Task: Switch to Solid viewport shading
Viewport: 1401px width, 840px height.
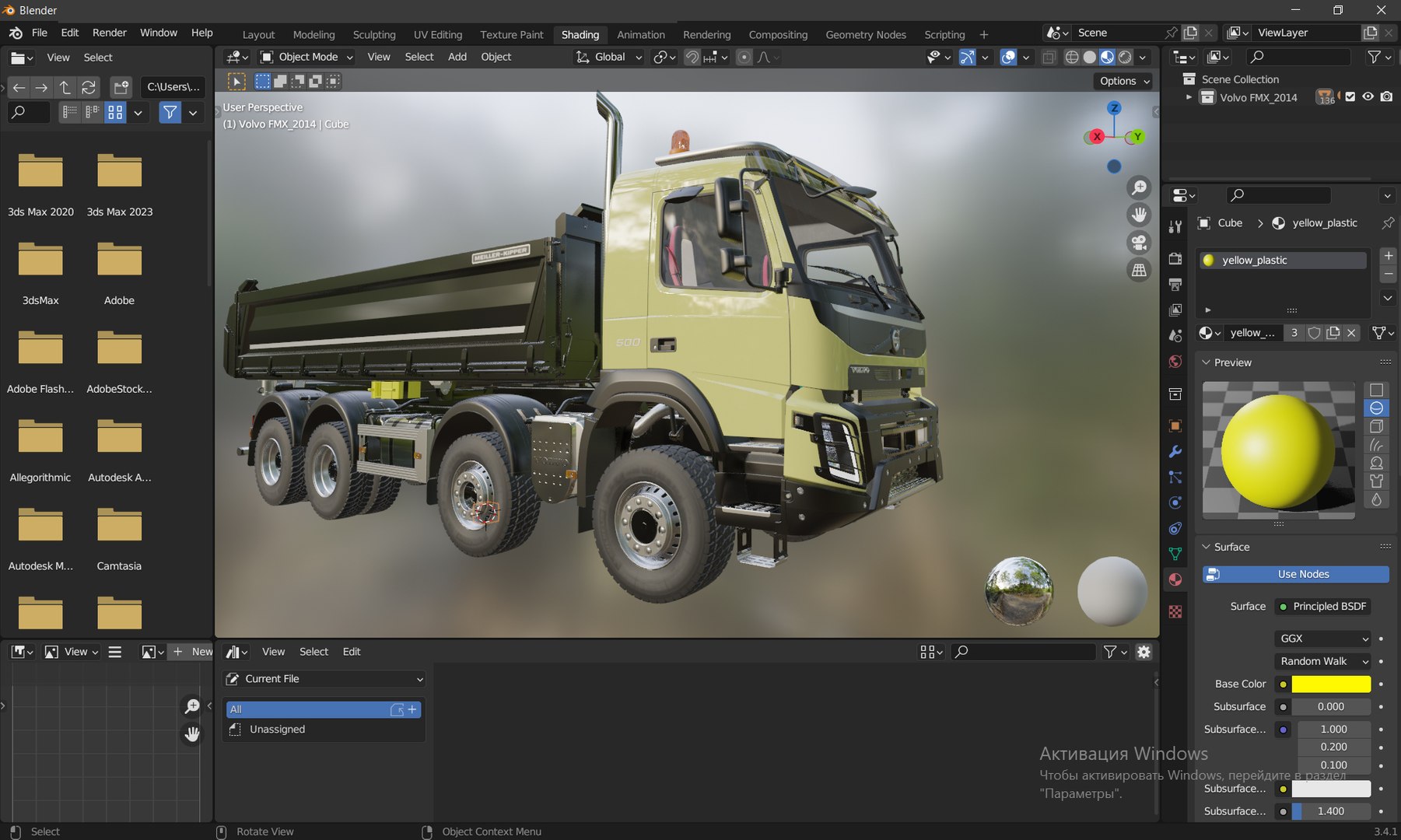Action: point(1089,57)
